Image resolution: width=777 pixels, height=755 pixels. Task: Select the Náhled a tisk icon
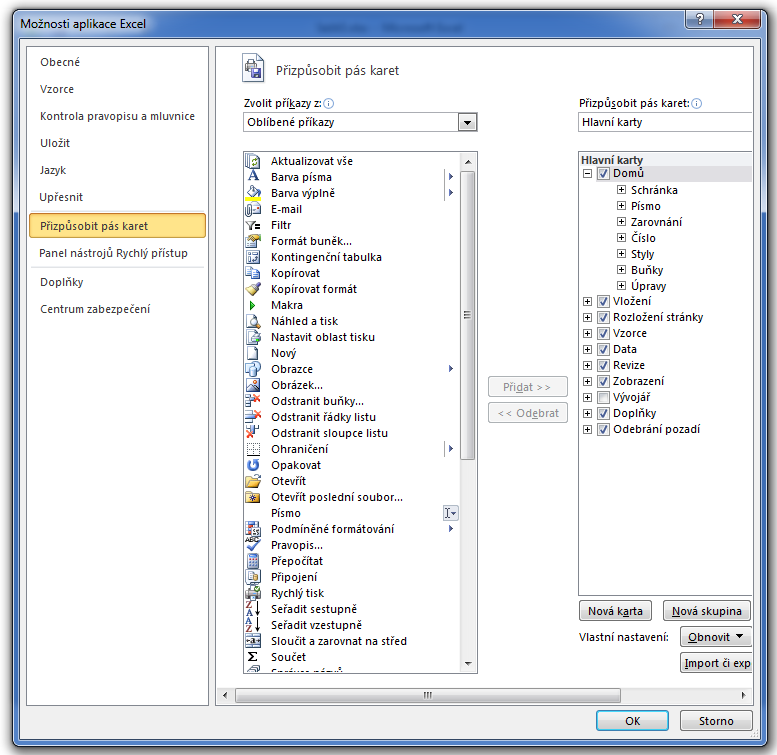tap(253, 321)
